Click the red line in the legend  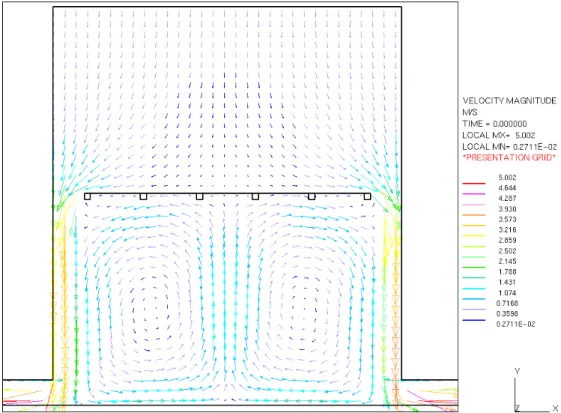pyautogui.click(x=474, y=183)
